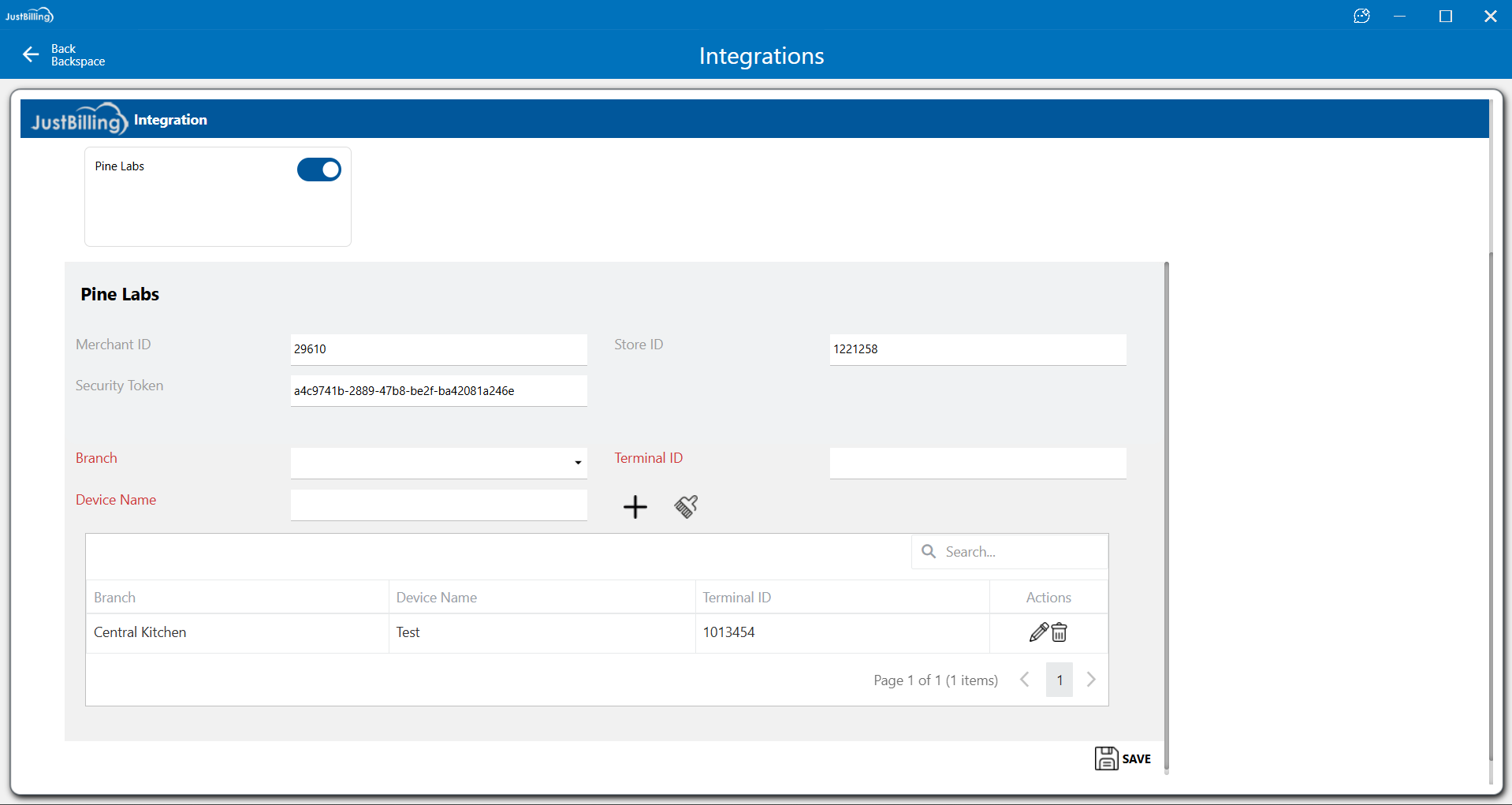Click the Merchant ID field
The image size is (1512, 805).
[438, 349]
